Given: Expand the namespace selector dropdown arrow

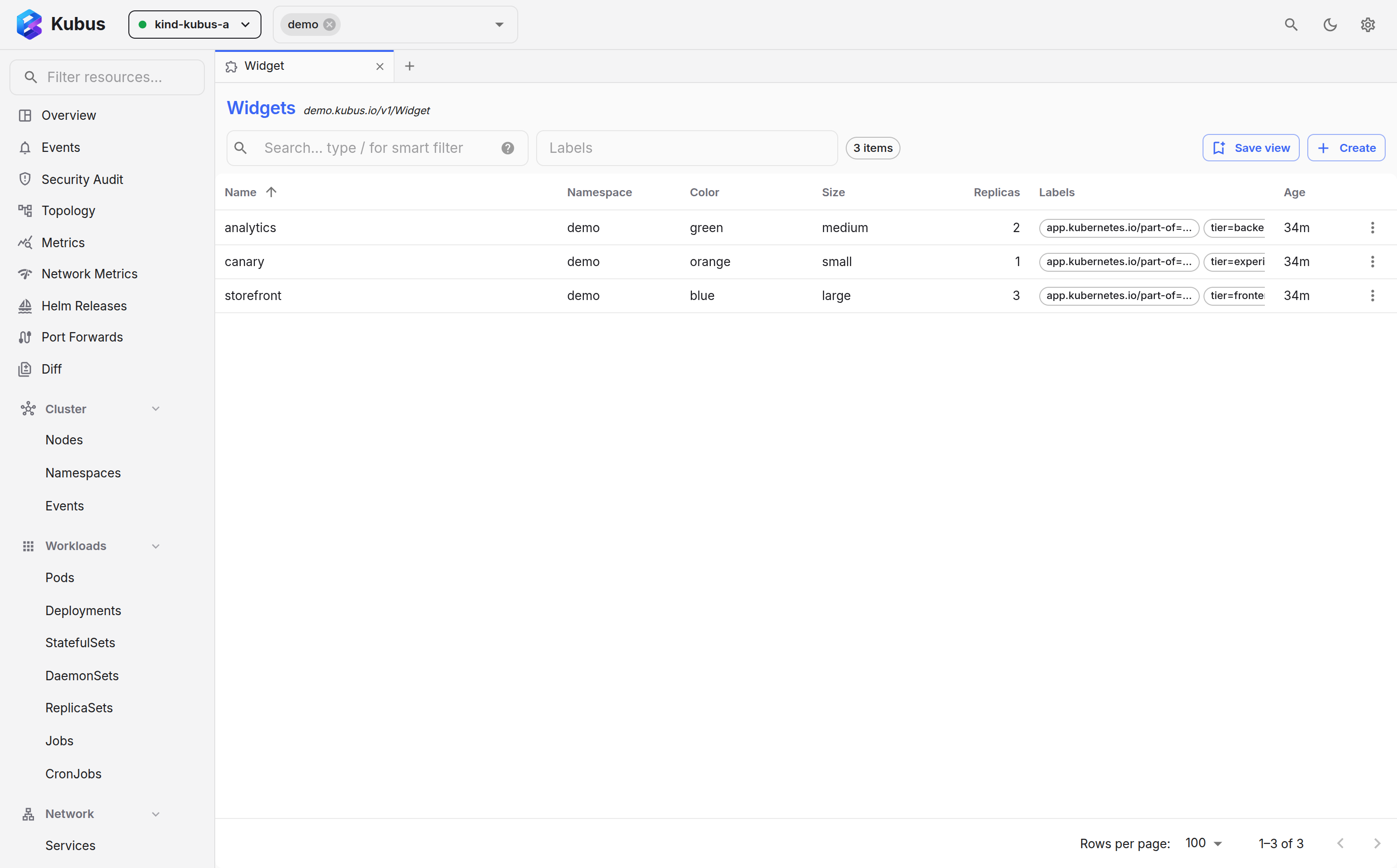Looking at the screenshot, I should (x=499, y=25).
